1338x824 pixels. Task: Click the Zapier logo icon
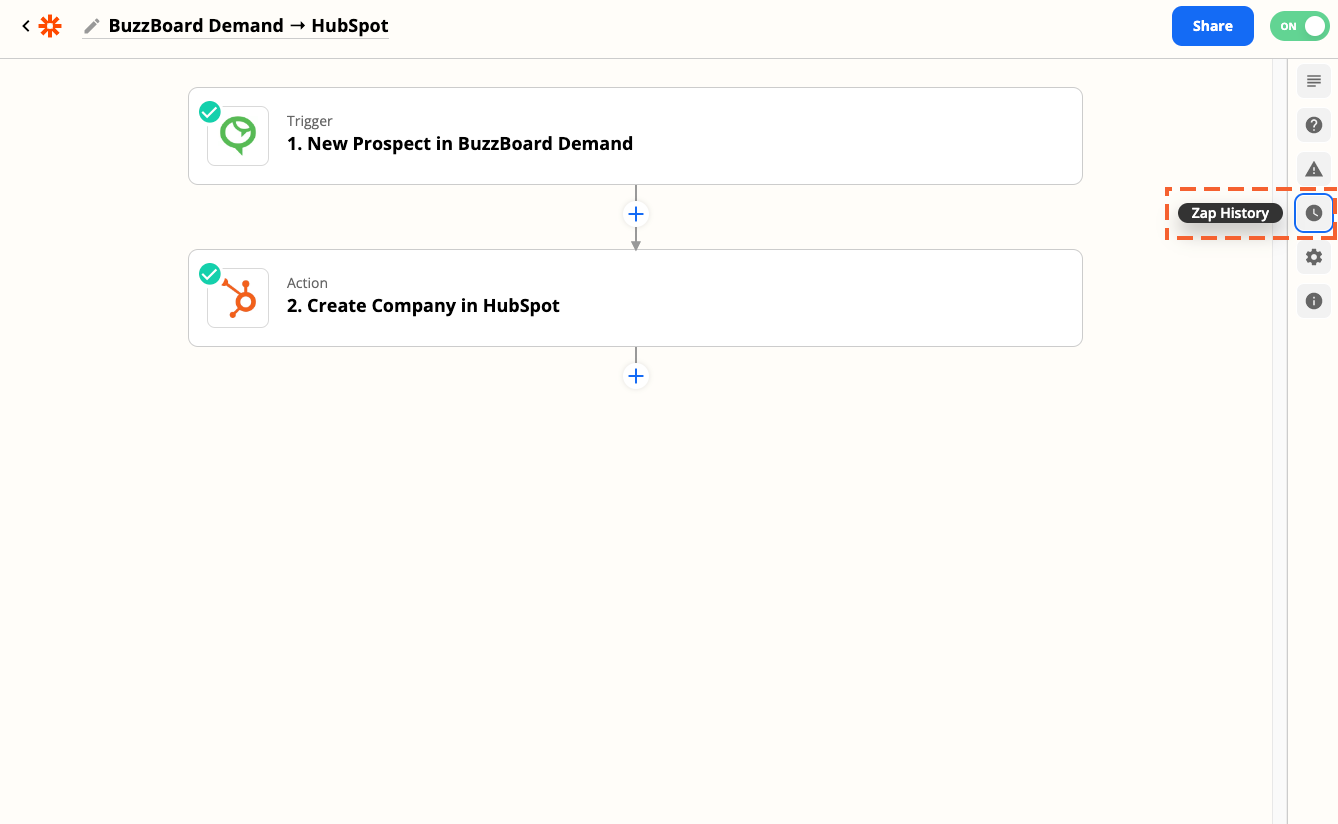[50, 26]
